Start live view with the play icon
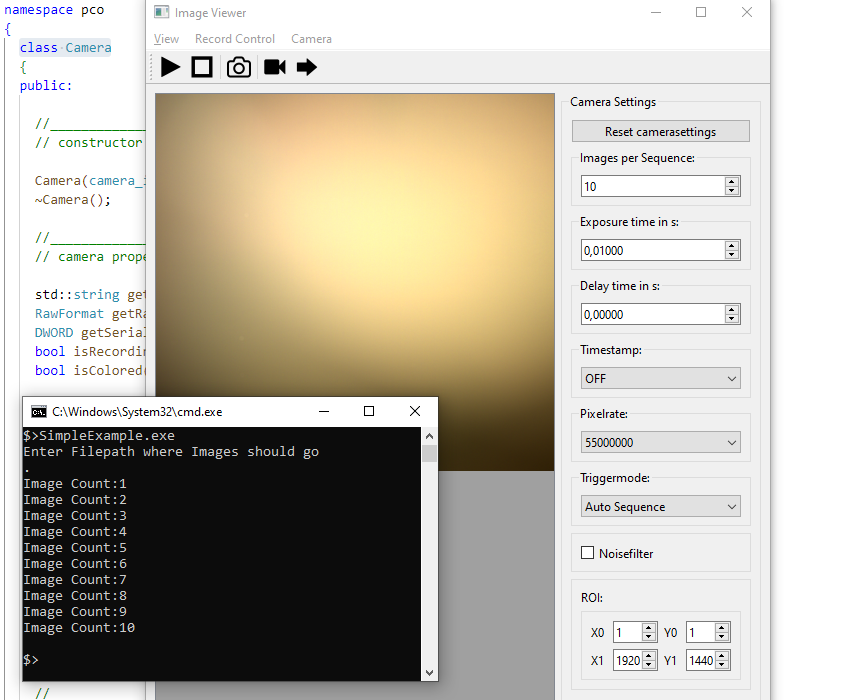This screenshot has width=850, height=700. [x=170, y=67]
